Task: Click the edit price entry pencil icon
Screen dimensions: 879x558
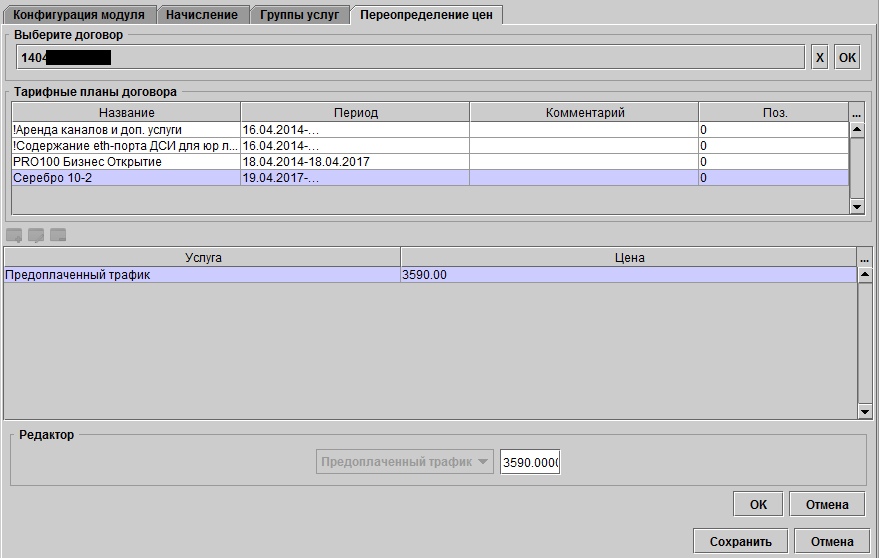Action: click(x=36, y=235)
